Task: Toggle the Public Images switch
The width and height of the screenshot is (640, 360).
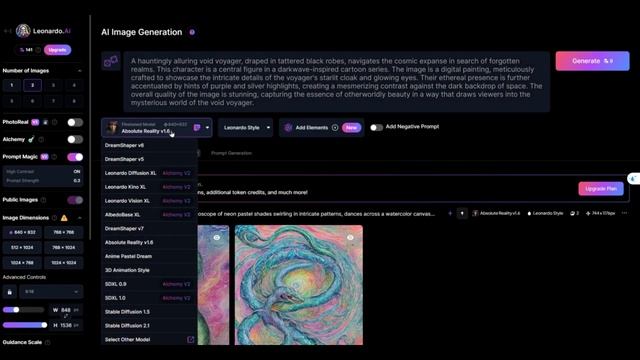Action: tap(75, 200)
